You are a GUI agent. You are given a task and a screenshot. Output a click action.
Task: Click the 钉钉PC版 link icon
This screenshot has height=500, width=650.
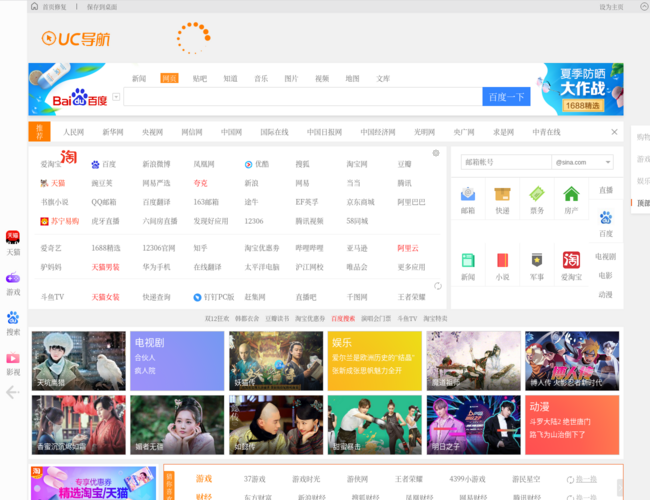[x=213, y=297]
